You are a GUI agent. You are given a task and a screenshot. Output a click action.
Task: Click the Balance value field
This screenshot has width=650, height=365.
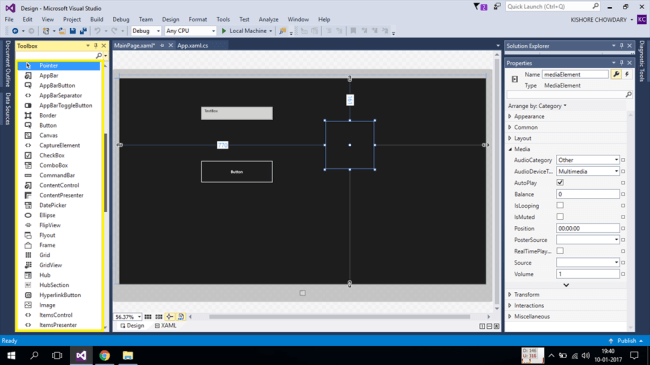pyautogui.click(x=588, y=194)
